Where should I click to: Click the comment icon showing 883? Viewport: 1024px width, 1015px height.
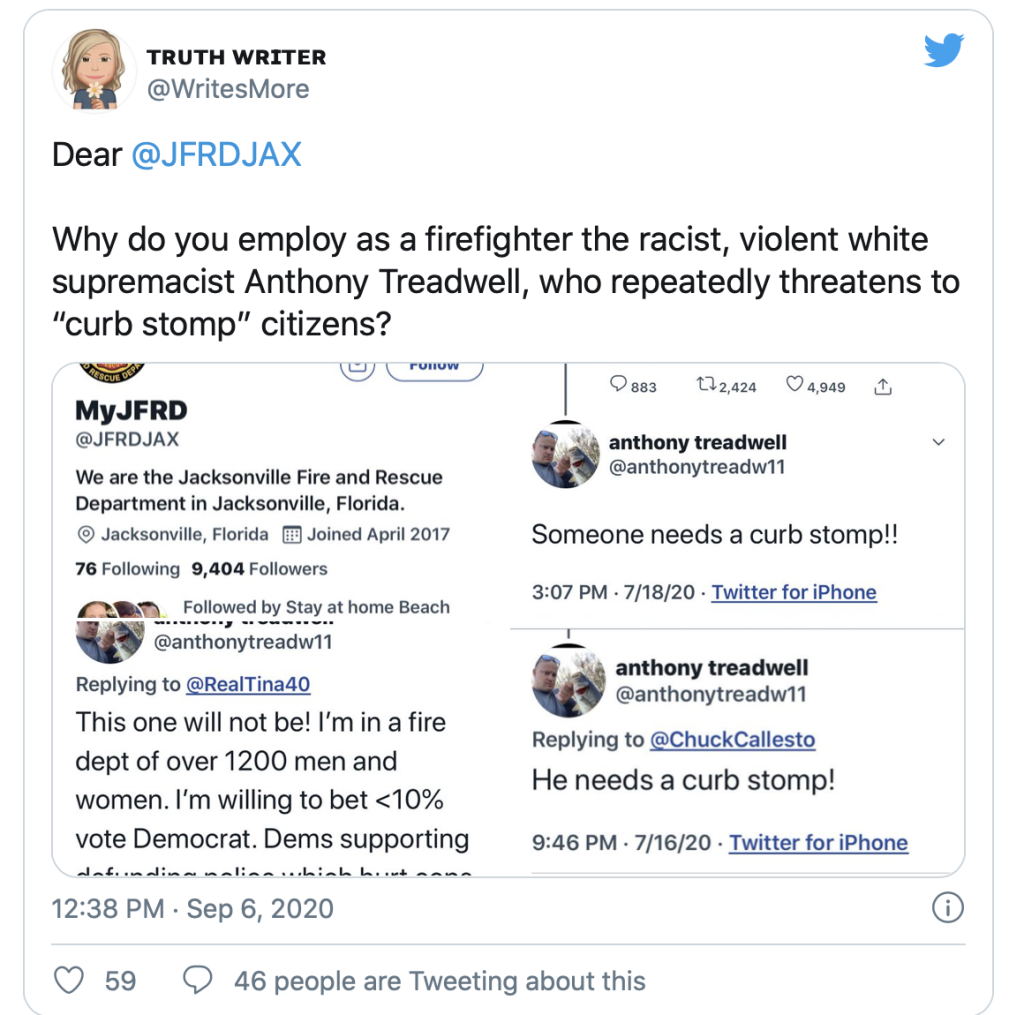coord(618,386)
